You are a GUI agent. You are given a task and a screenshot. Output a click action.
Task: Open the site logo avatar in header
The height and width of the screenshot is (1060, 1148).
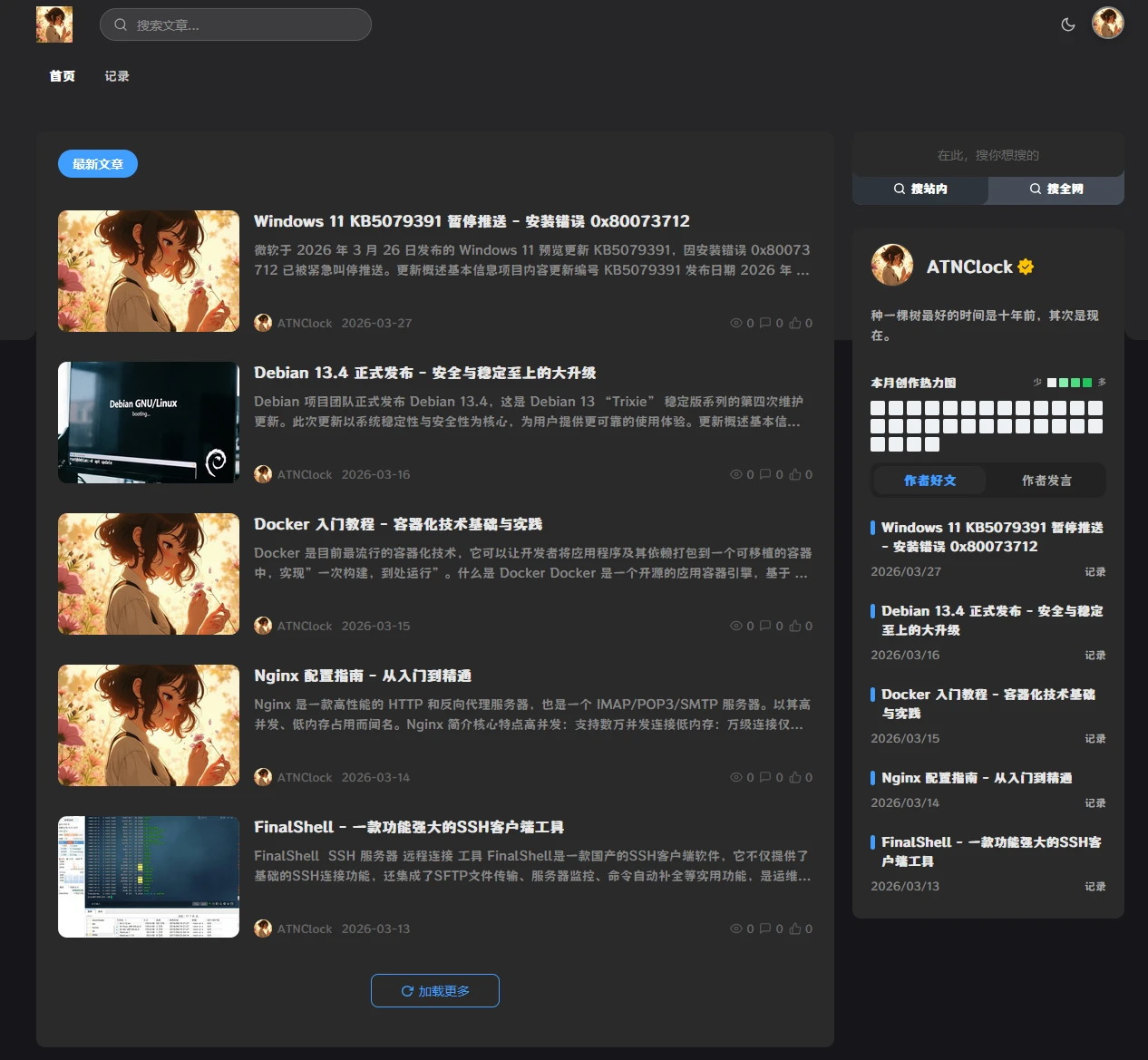[54, 24]
